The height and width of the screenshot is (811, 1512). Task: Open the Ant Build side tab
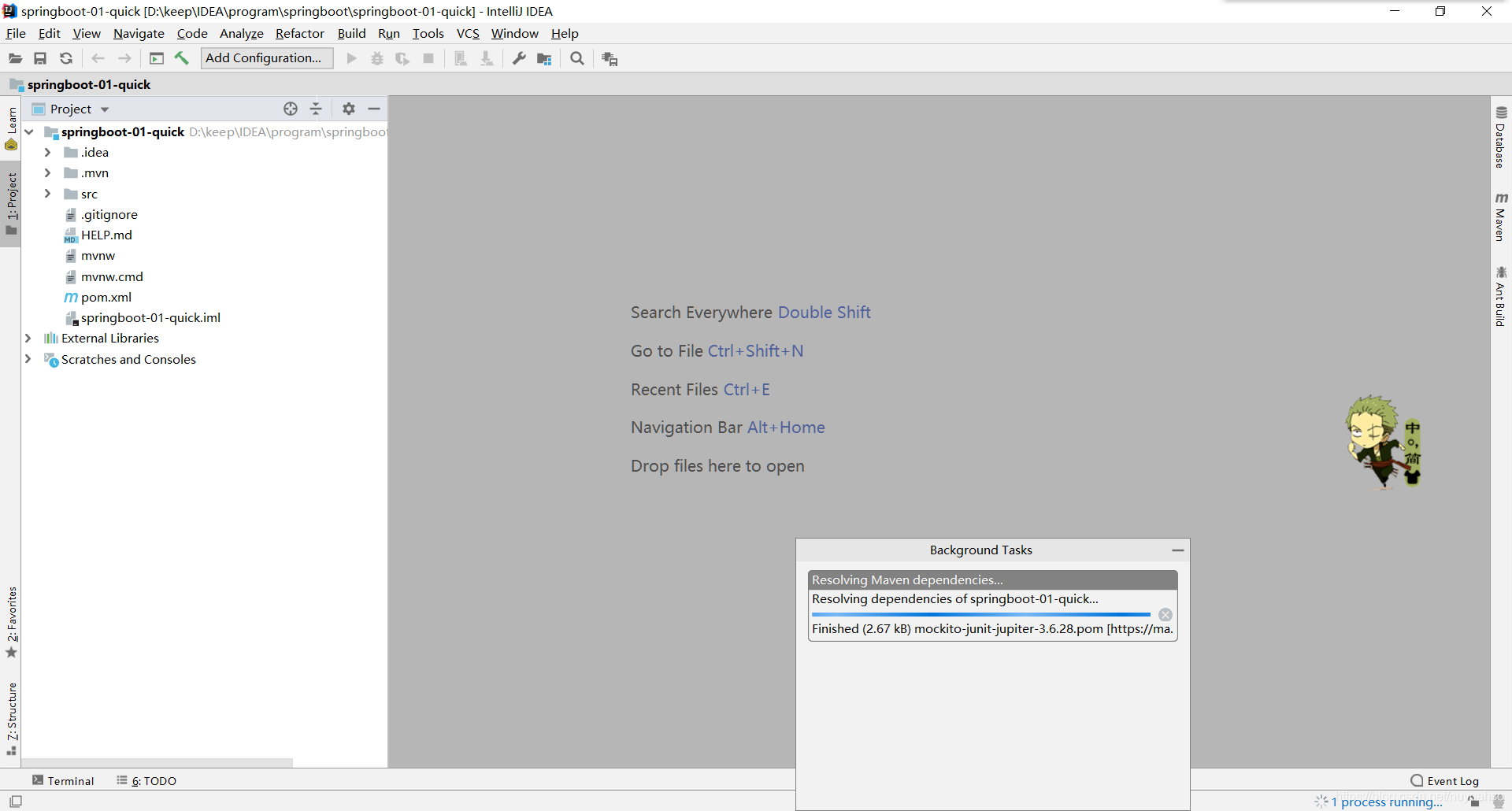(1501, 295)
